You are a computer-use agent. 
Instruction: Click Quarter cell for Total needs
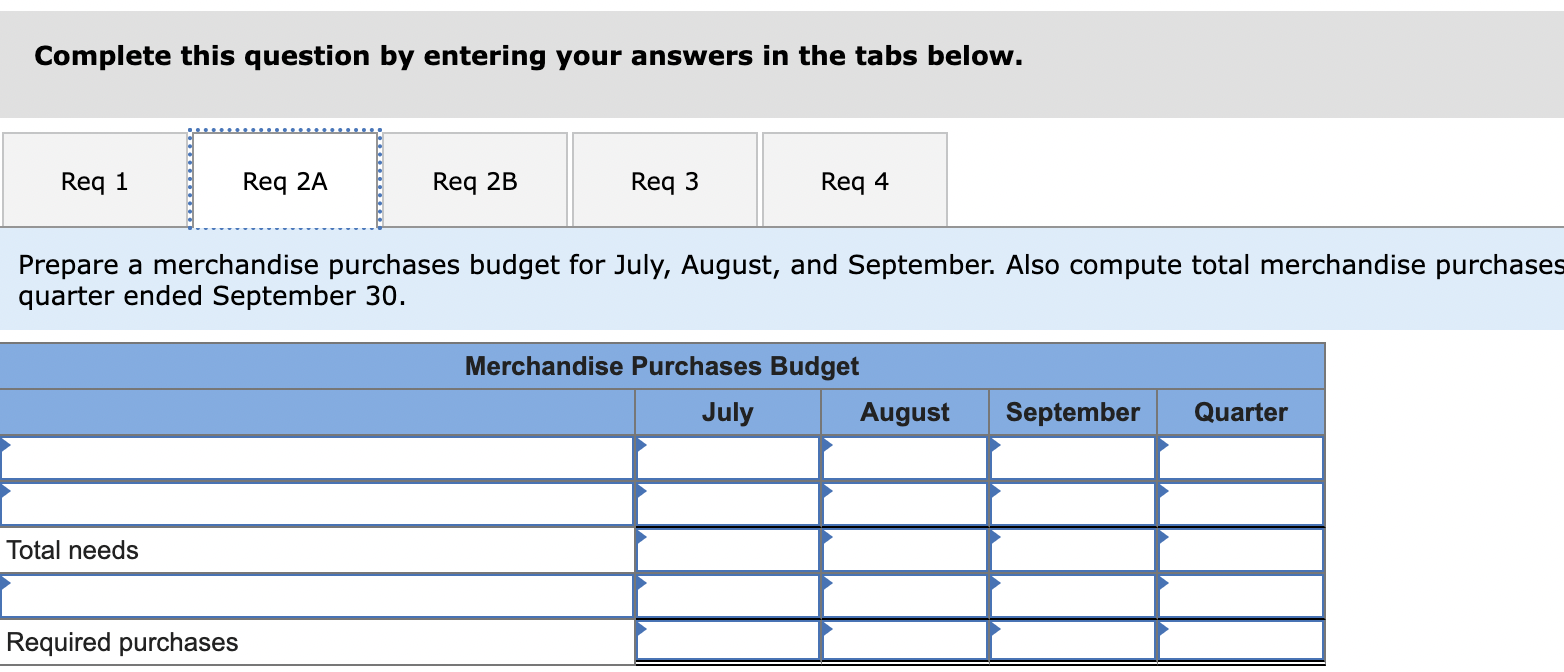(x=1241, y=550)
